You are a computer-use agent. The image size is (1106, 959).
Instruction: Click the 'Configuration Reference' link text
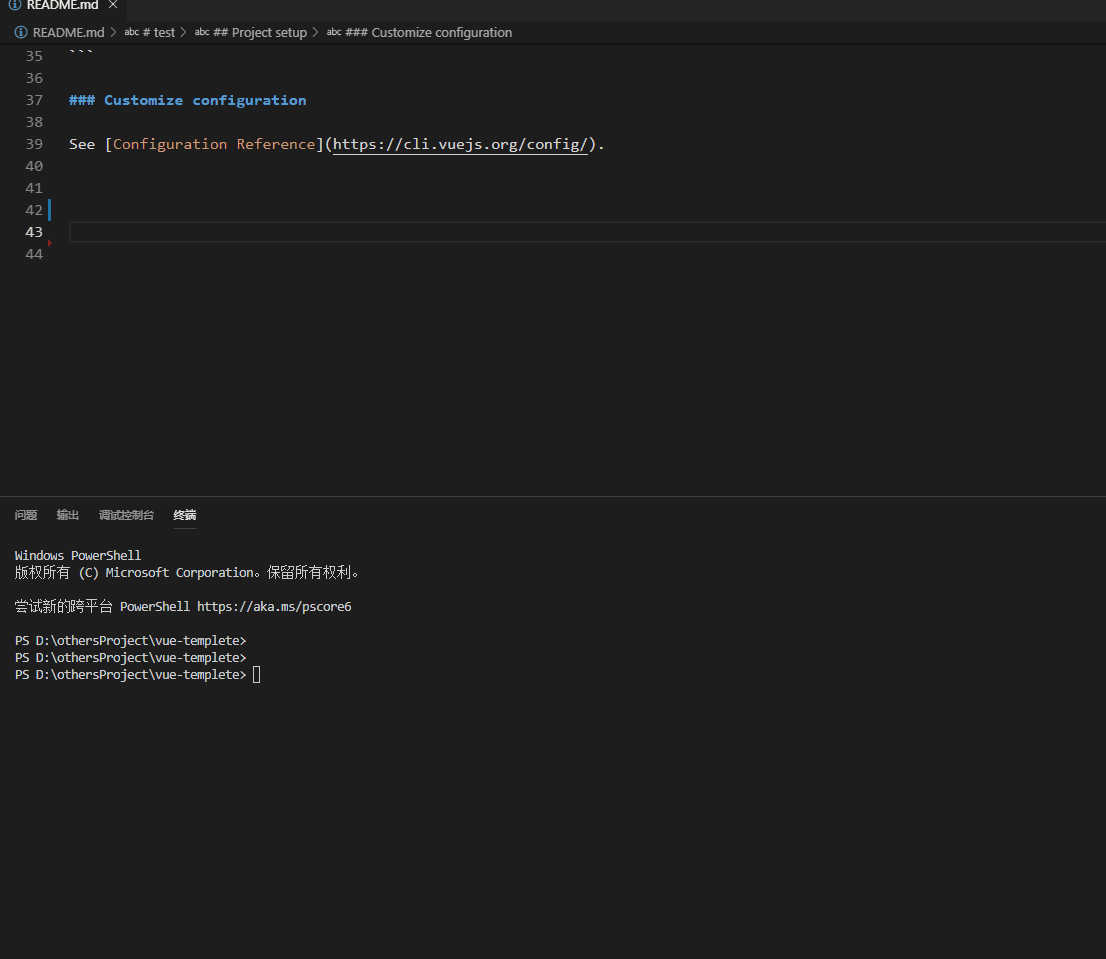(214, 145)
